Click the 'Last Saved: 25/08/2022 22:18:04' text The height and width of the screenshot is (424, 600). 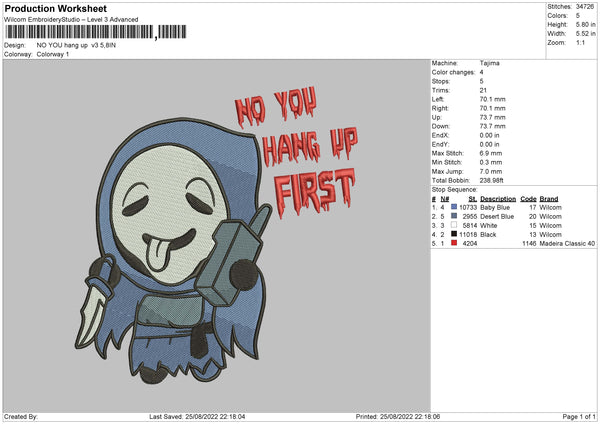[x=197, y=416]
